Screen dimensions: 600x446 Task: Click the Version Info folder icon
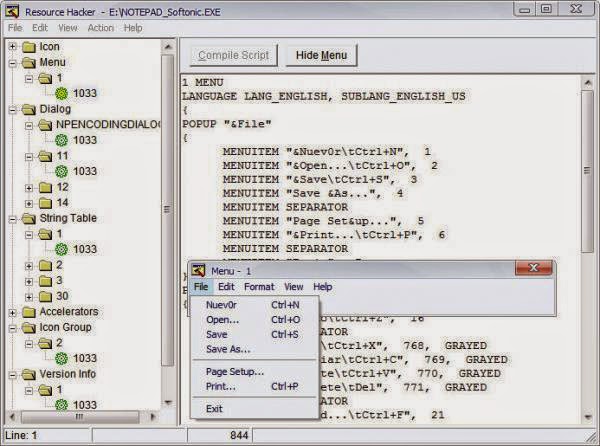29,374
